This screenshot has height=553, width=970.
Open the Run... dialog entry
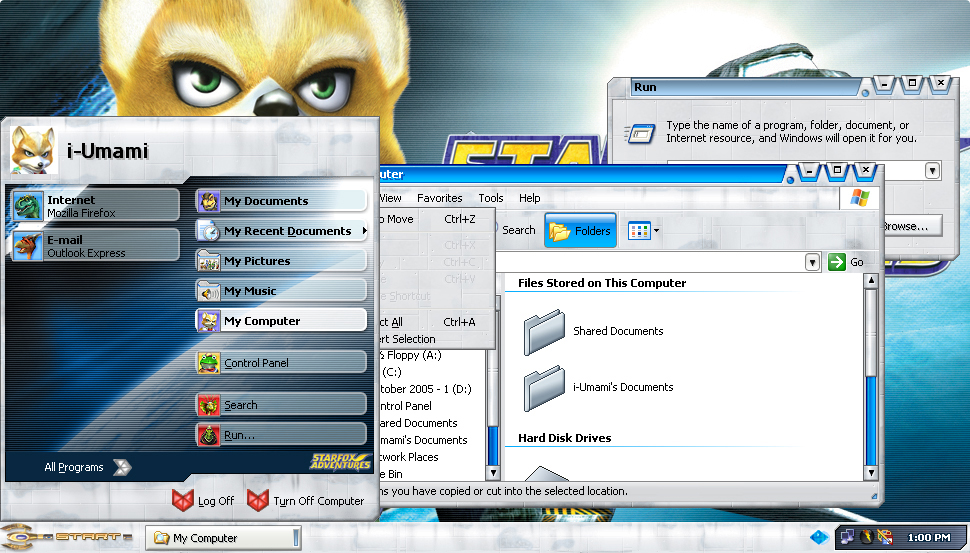tap(281, 435)
